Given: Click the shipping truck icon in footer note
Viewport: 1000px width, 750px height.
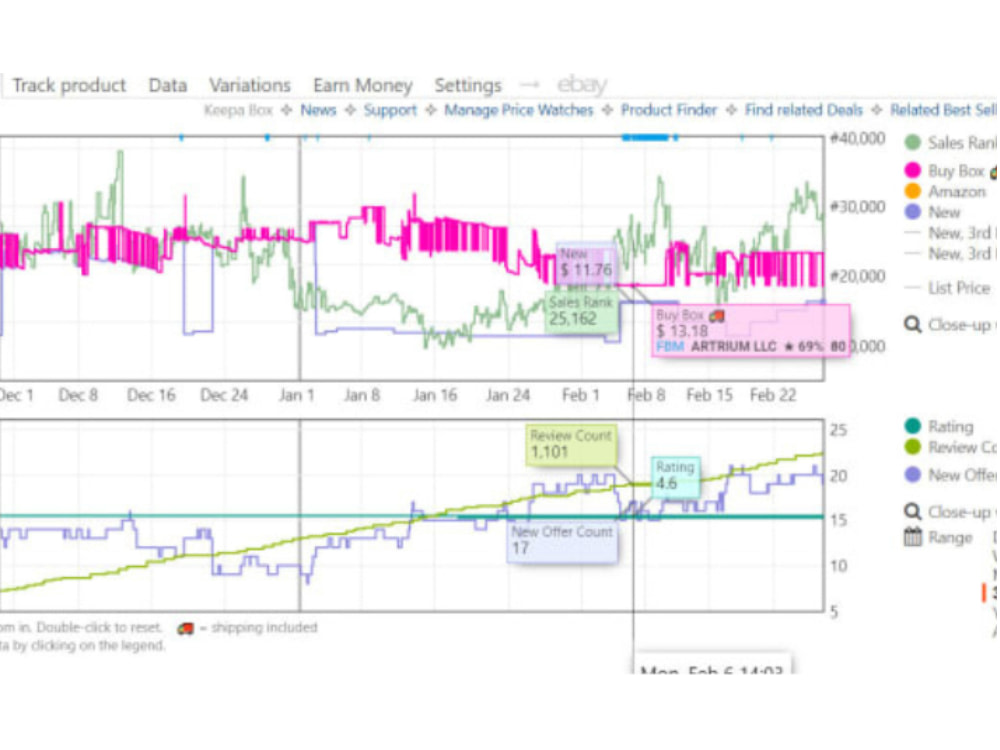Looking at the screenshot, I should point(186,628).
